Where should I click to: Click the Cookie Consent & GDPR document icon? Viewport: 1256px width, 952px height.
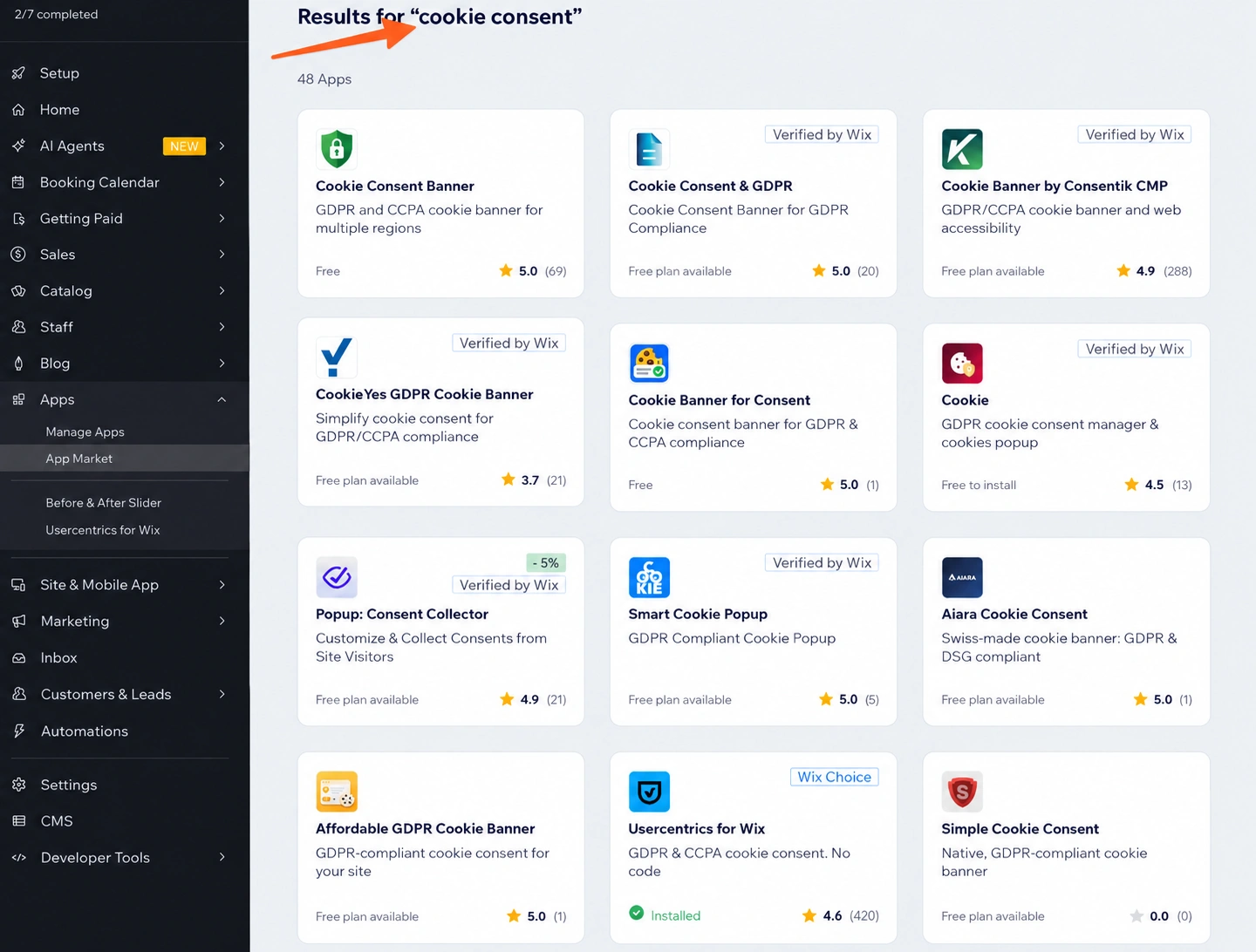point(649,149)
